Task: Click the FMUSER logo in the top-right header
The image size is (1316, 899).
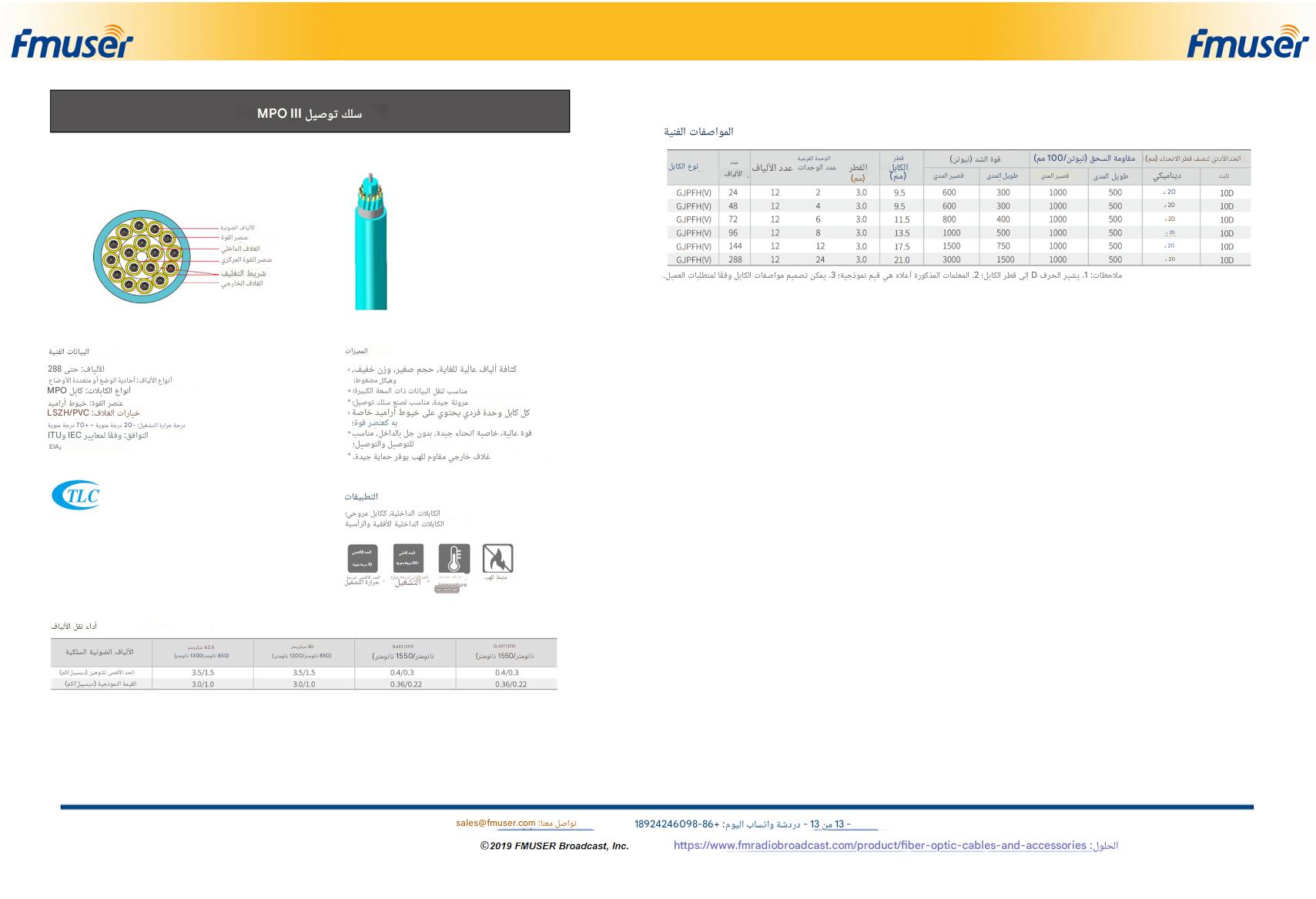Action: tap(1247, 42)
